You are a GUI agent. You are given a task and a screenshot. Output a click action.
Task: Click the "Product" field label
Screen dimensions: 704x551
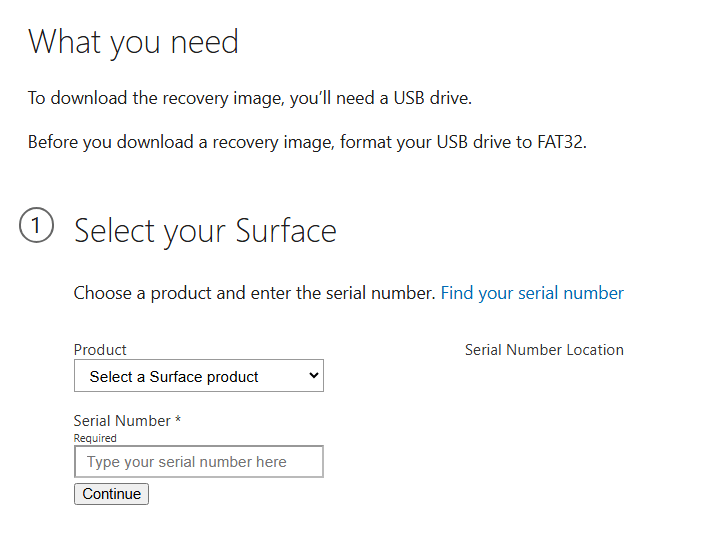[x=100, y=350]
